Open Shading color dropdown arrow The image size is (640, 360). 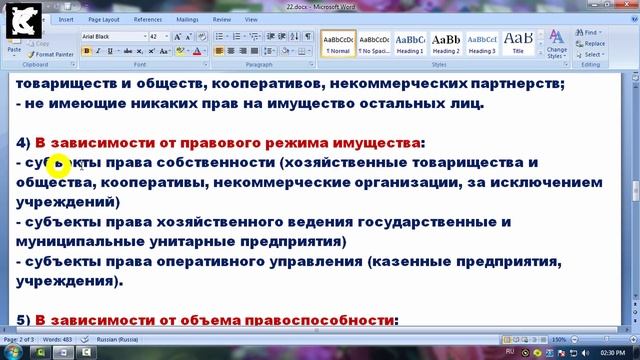(292, 51)
